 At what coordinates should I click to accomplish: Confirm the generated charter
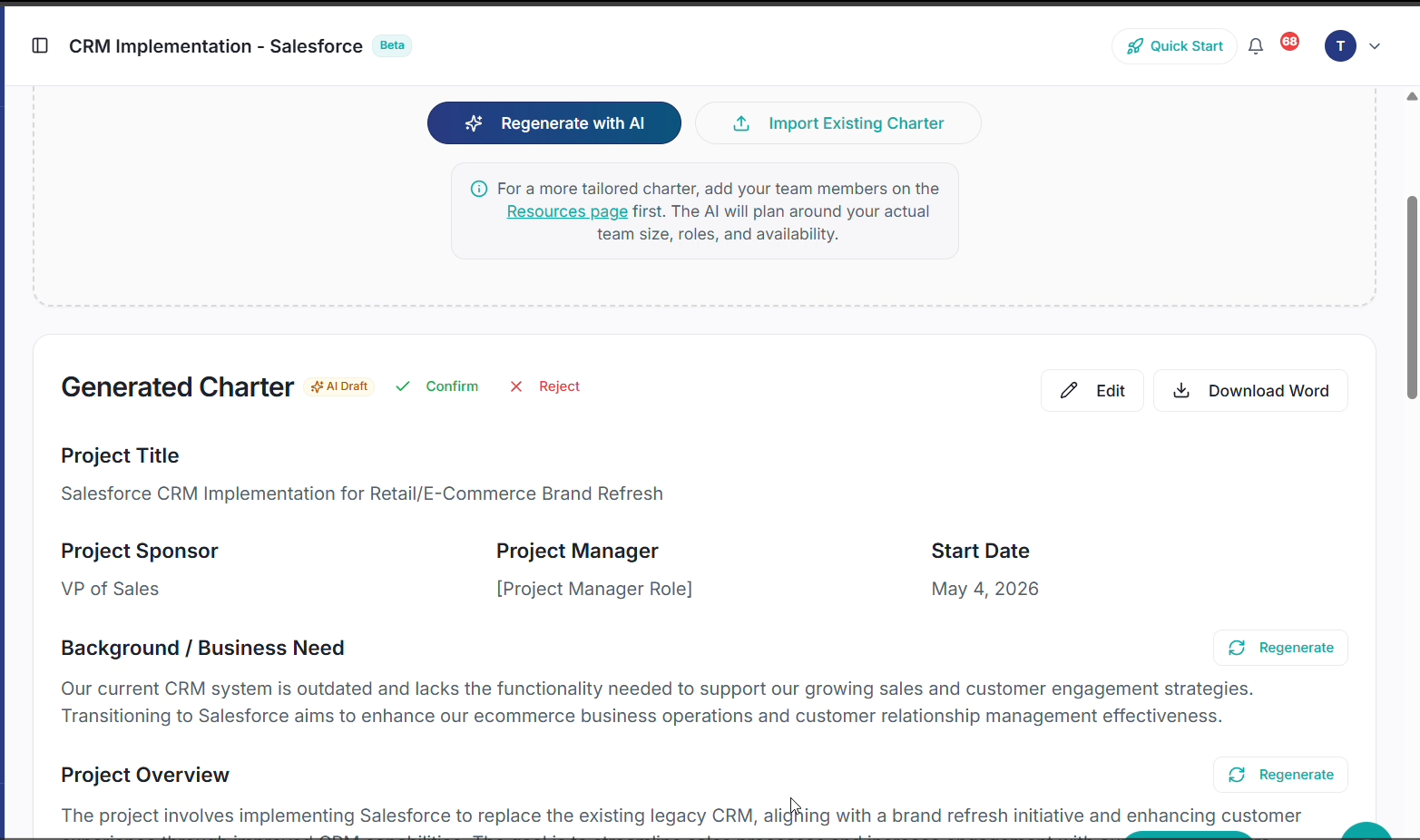[x=438, y=386]
